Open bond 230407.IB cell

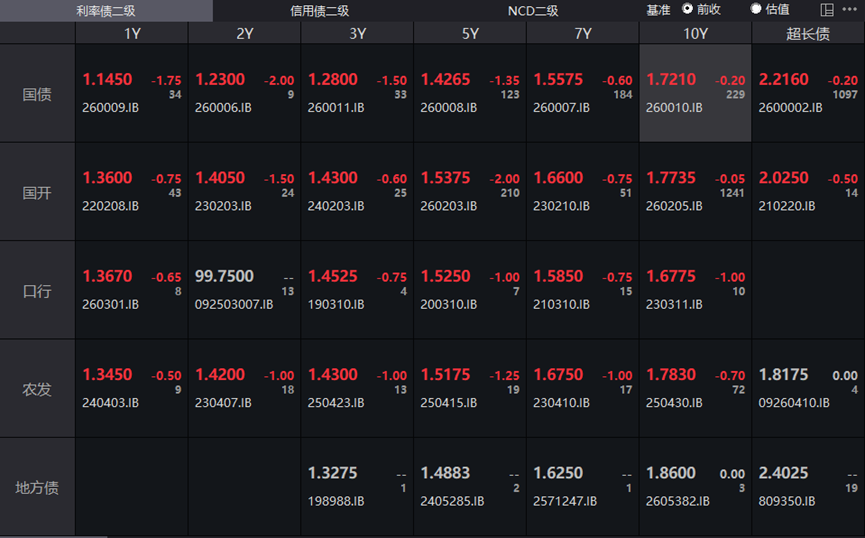(x=244, y=388)
